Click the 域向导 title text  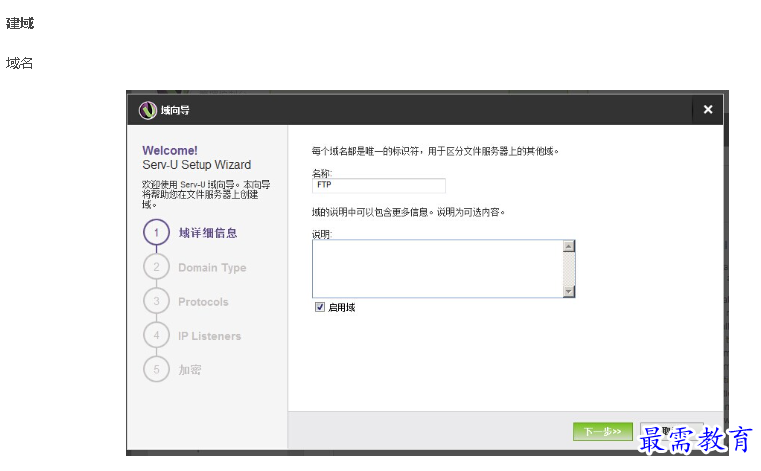[175, 111]
